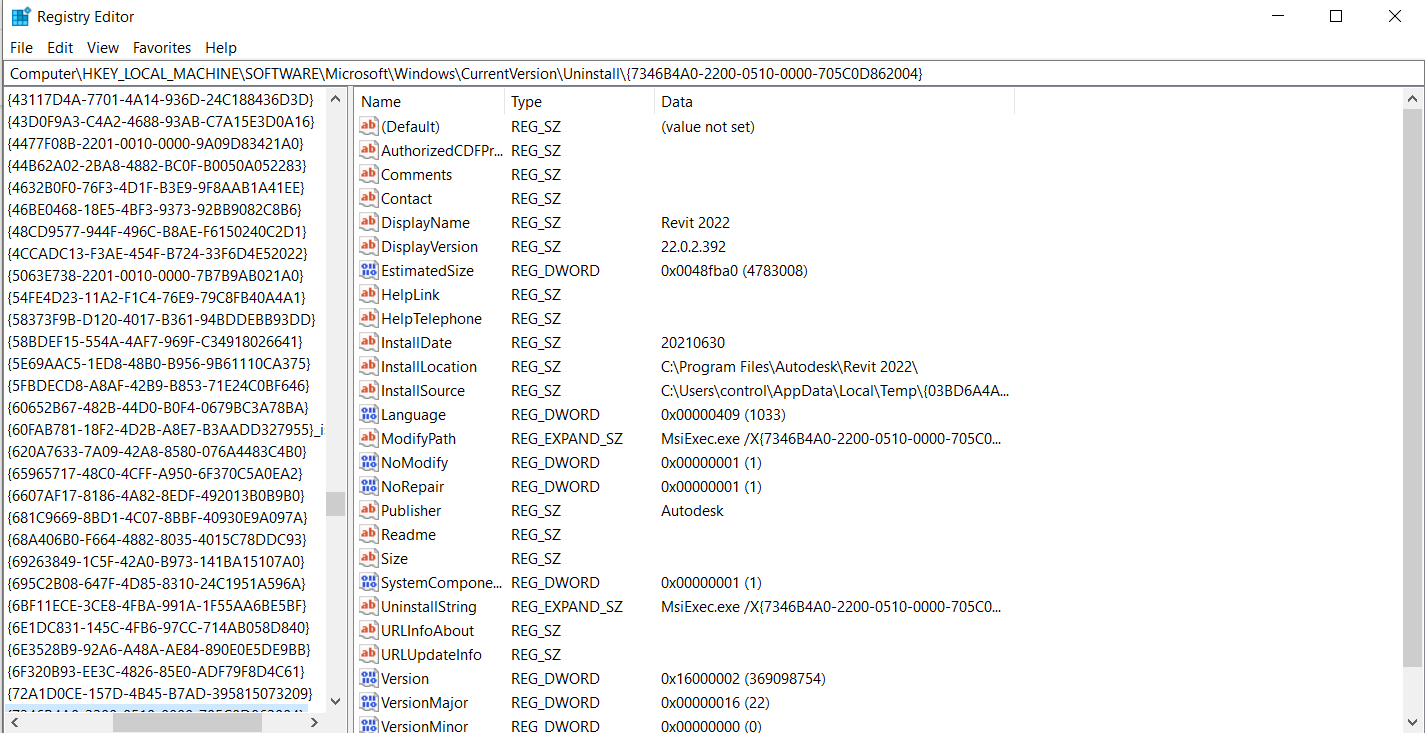
Task: Click the '0x16000002 (369098754)' Version data
Action: pos(743,679)
